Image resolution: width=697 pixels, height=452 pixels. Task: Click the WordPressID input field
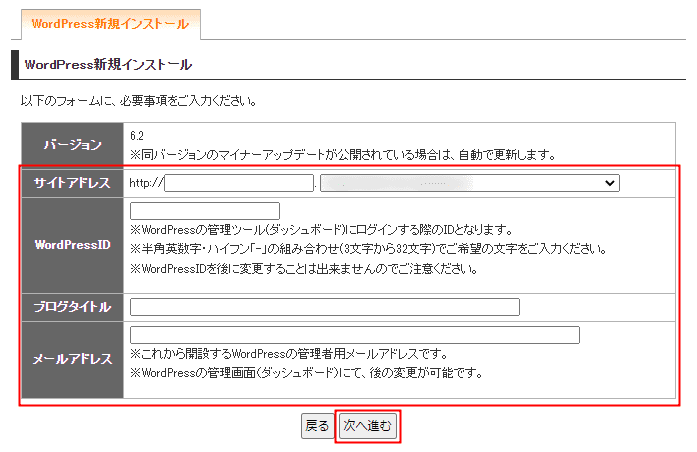[205, 211]
